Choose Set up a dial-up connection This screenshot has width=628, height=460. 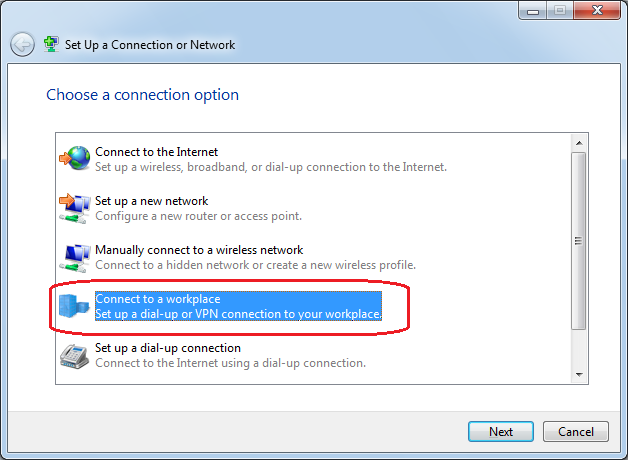pyautogui.click(x=168, y=348)
